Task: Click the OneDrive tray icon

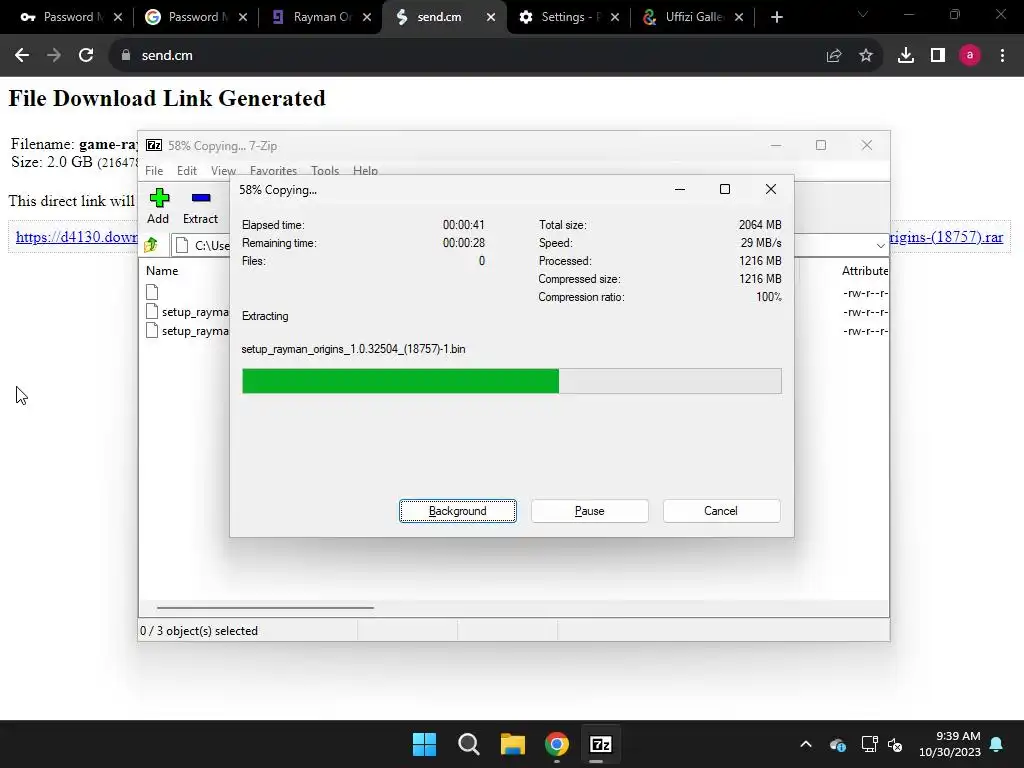Action: coord(838,744)
